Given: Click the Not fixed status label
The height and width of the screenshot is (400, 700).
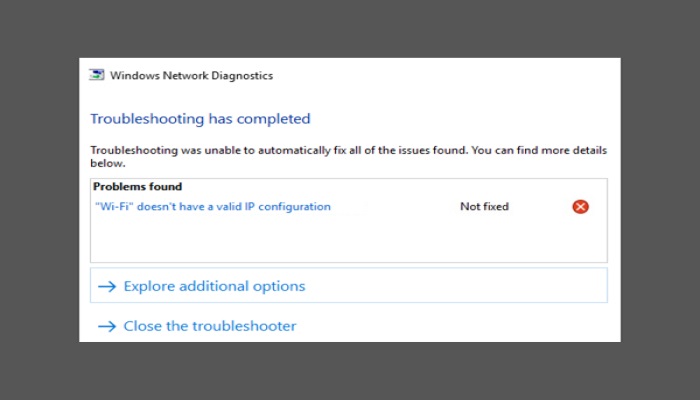Looking at the screenshot, I should (x=484, y=207).
